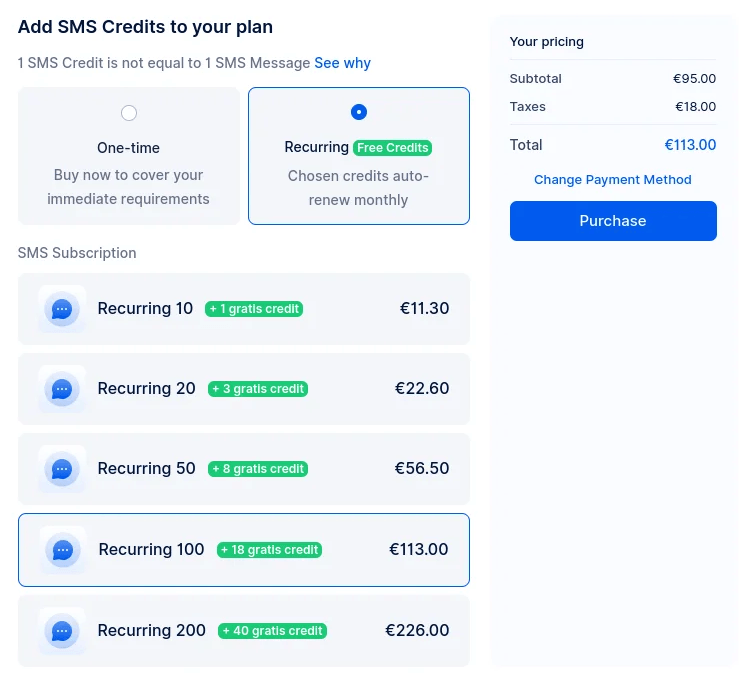Select the One-time radio button
The width and height of the screenshot is (739, 681).
[129, 113]
